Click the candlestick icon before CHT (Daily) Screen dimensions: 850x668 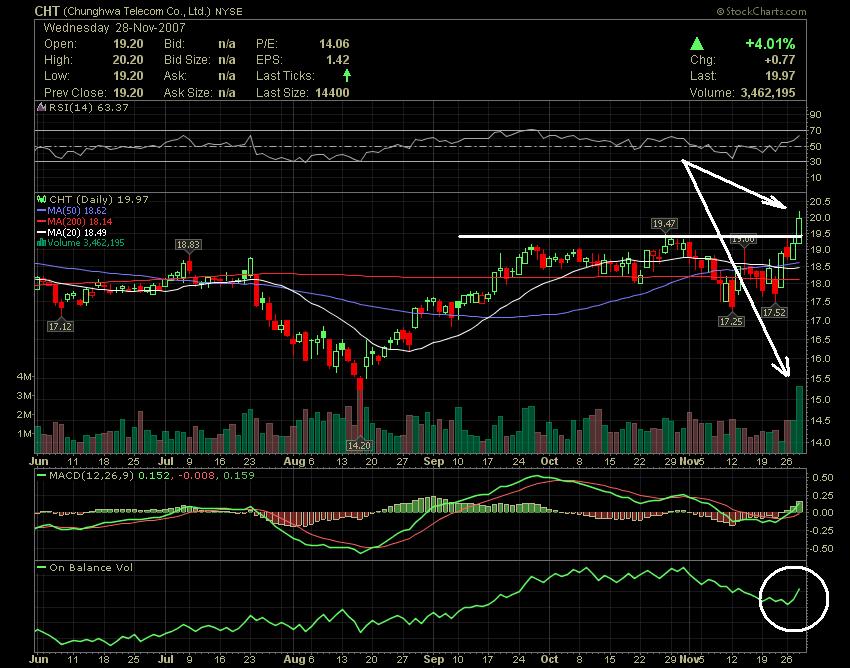(41, 199)
